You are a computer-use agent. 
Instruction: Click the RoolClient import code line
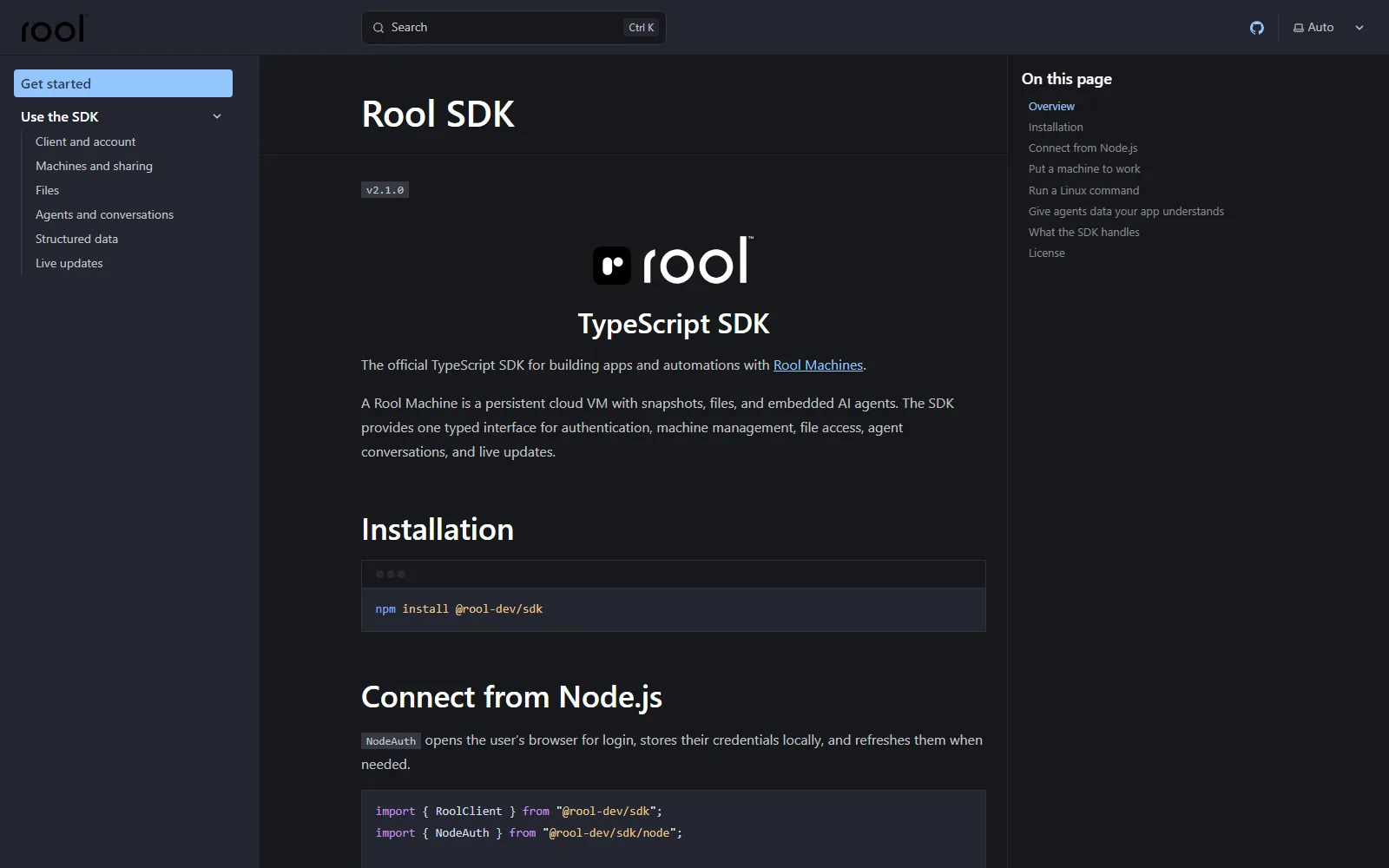[518, 811]
